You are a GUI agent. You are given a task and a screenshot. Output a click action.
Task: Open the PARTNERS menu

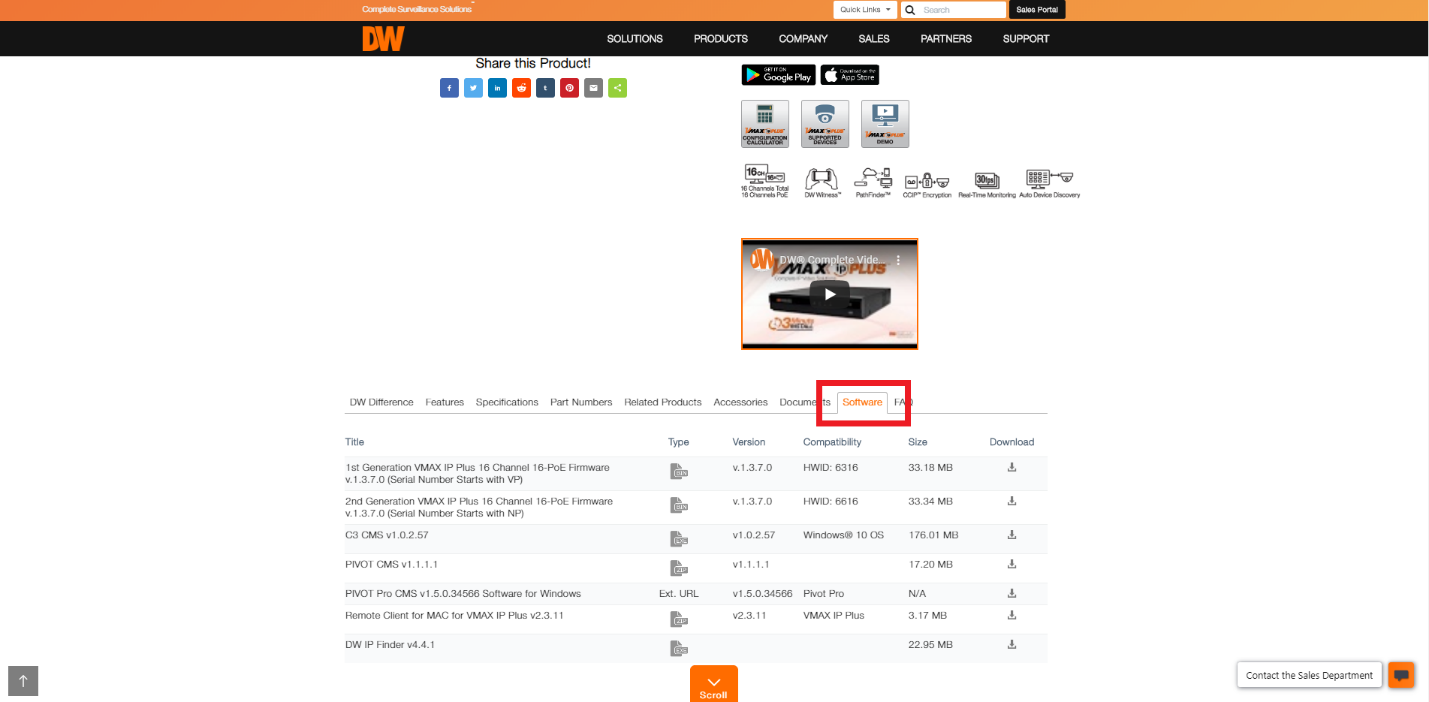click(x=946, y=39)
